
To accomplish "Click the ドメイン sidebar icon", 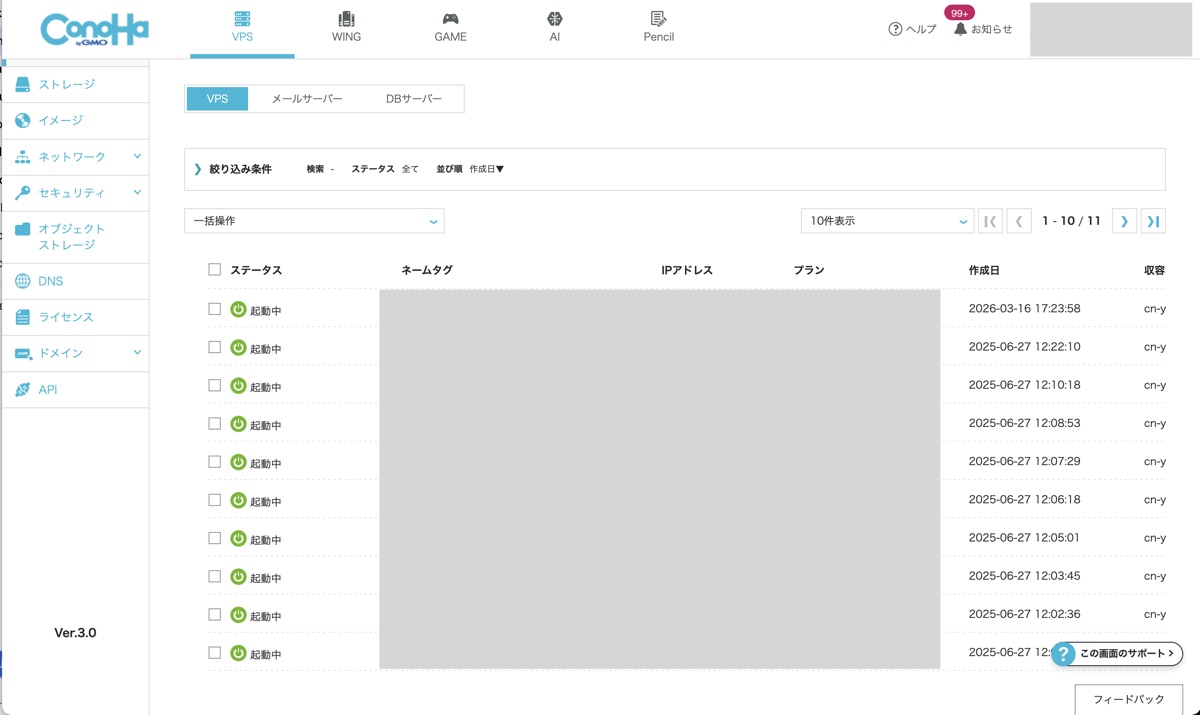I will pos(23,354).
